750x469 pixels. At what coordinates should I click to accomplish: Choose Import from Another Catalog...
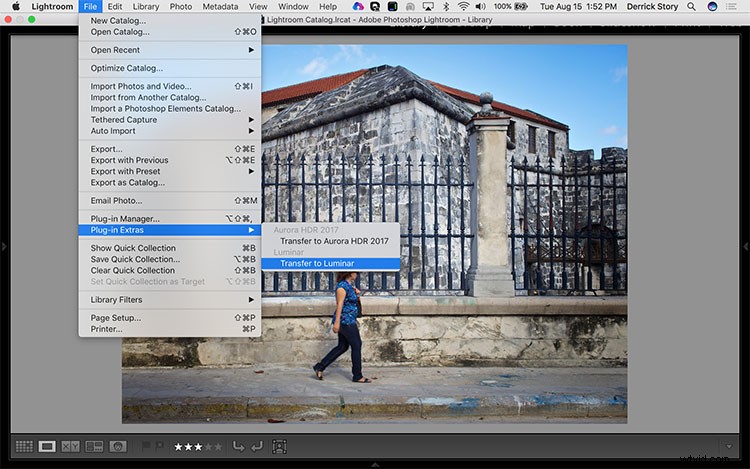click(170, 97)
